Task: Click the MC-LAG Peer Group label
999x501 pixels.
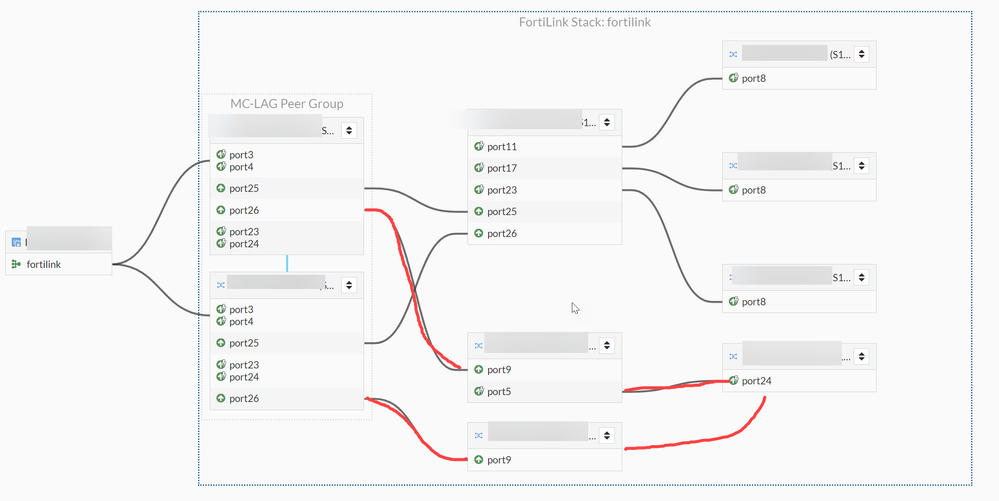Action: [286, 103]
